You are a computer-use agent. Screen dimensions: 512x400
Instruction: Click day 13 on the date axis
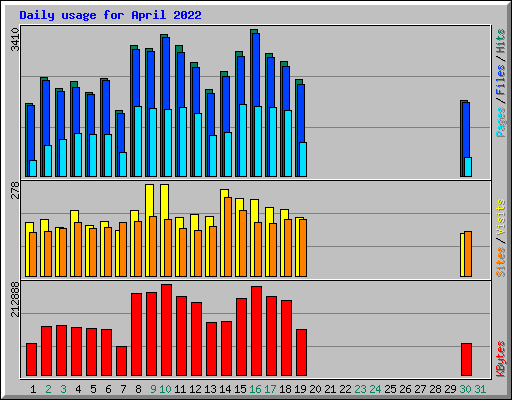click(x=210, y=389)
